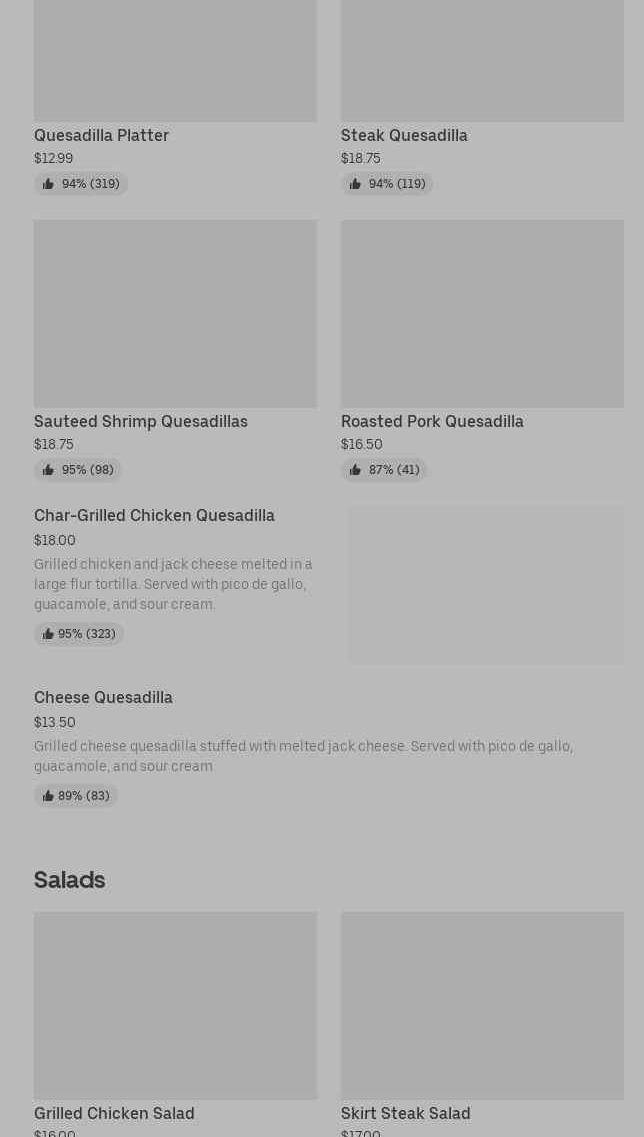Viewport: 644px width, 1137px height.
Task: Open the Skirt Steak Salad item
Action: point(405,1113)
